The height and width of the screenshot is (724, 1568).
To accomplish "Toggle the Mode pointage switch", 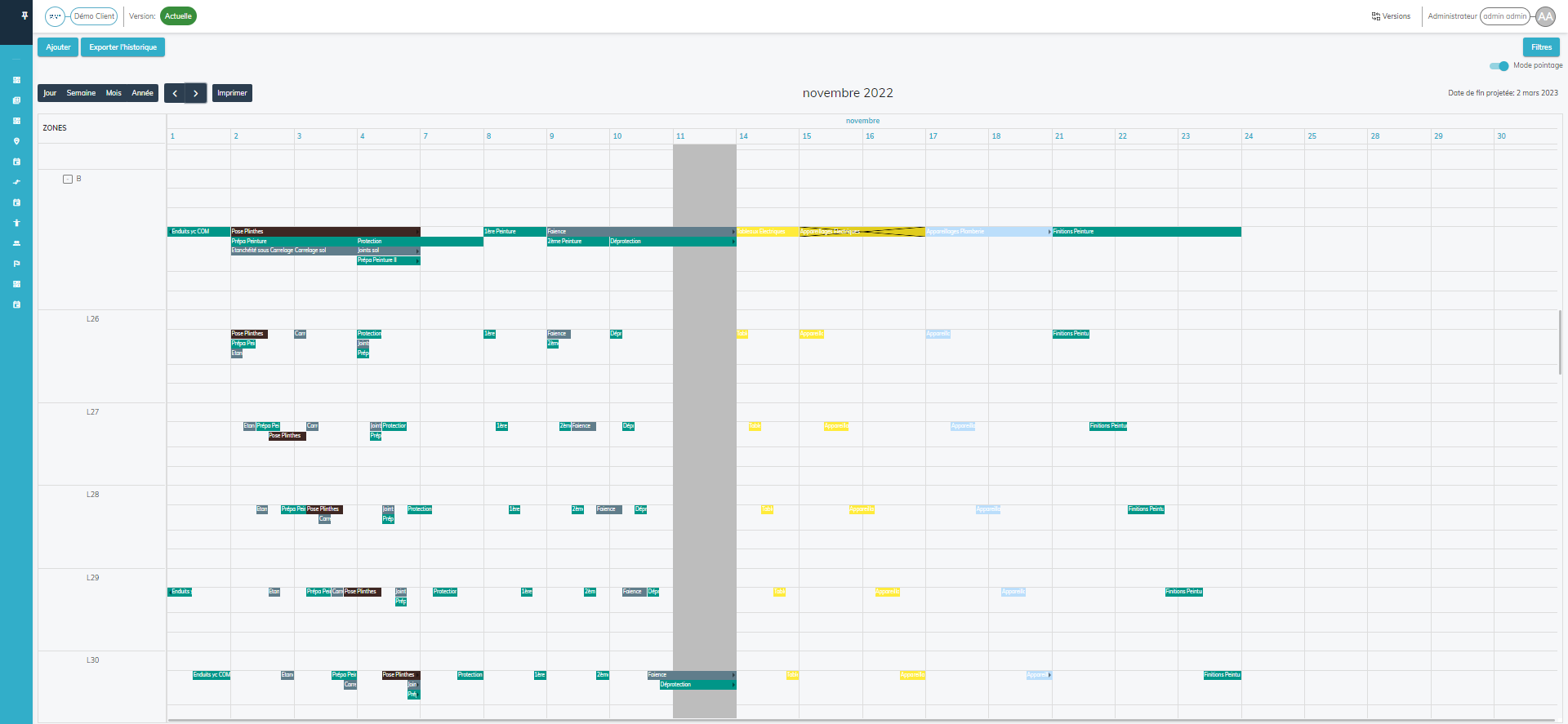I will pos(1499,66).
